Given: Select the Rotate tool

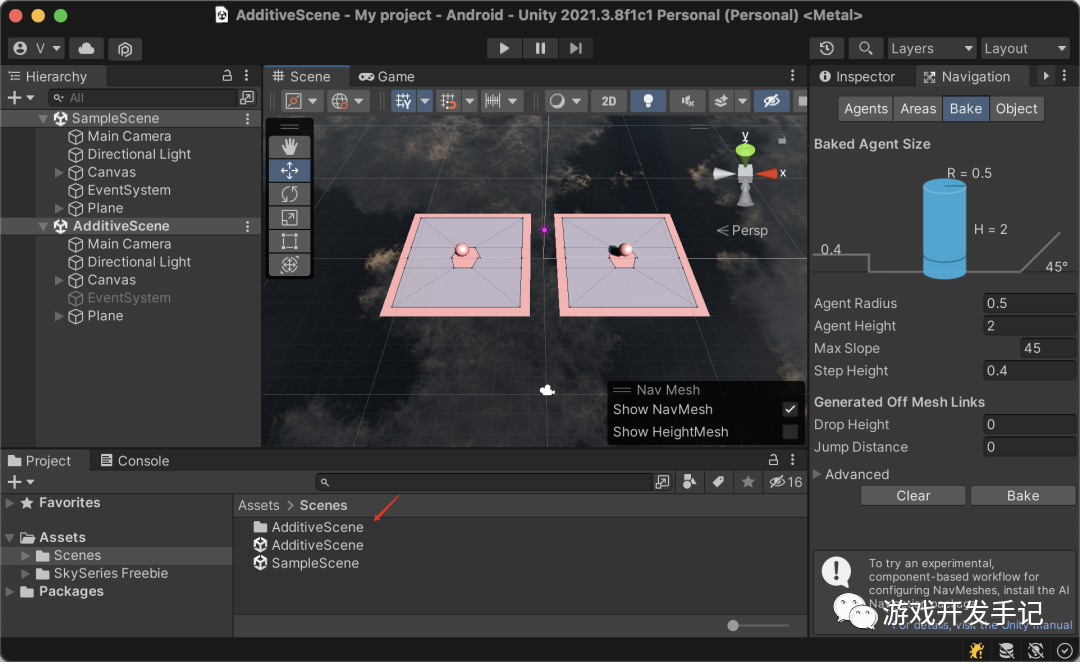Looking at the screenshot, I should click(x=289, y=194).
